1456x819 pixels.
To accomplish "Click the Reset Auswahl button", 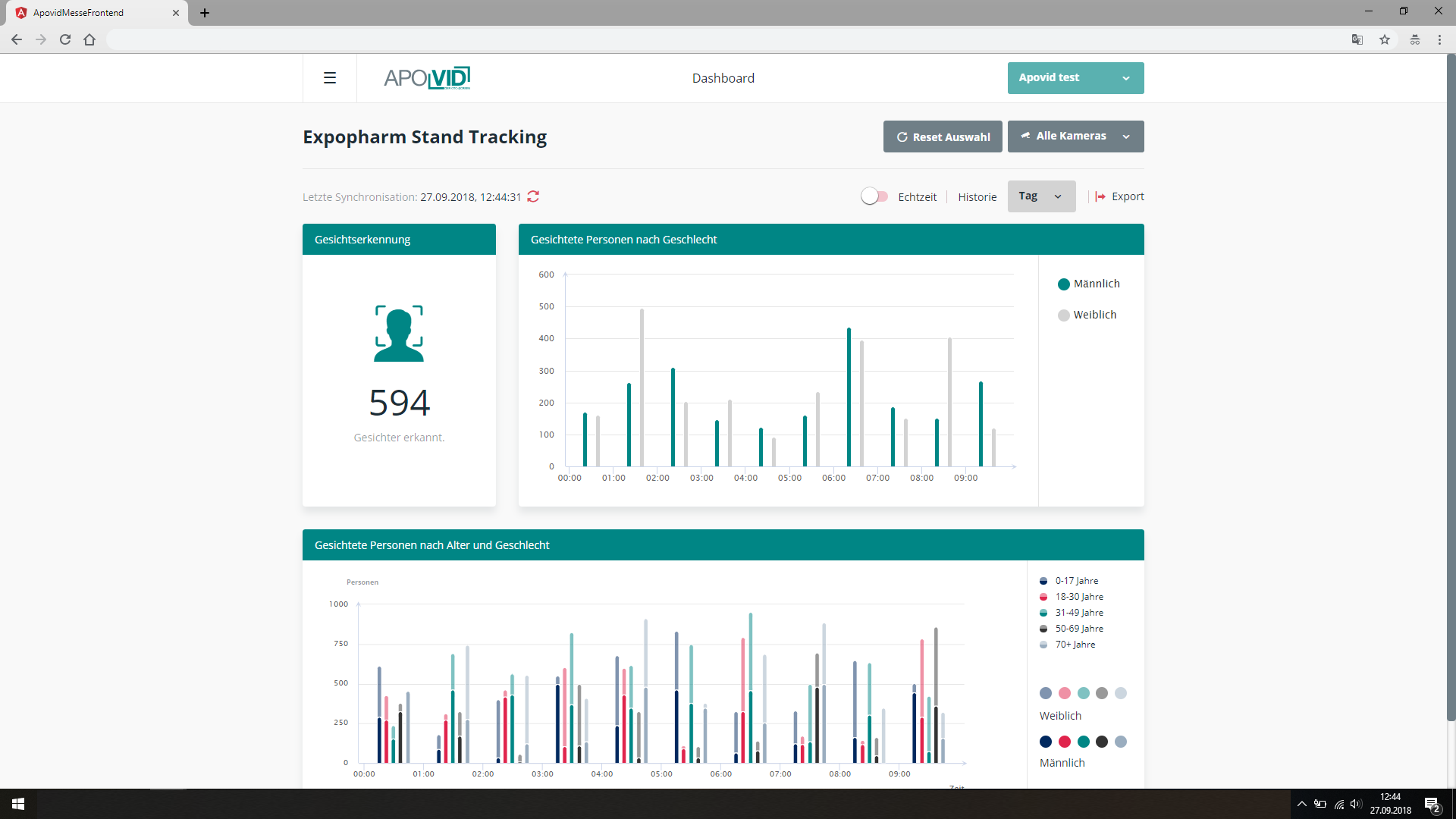I will point(943,136).
